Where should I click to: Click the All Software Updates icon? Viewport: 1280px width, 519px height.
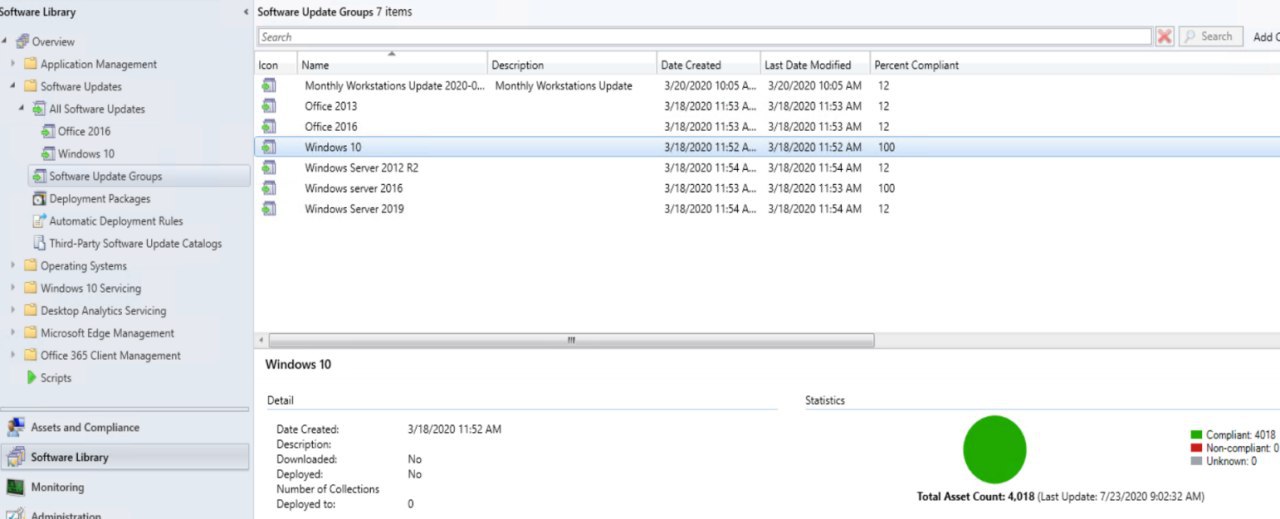coord(39,109)
